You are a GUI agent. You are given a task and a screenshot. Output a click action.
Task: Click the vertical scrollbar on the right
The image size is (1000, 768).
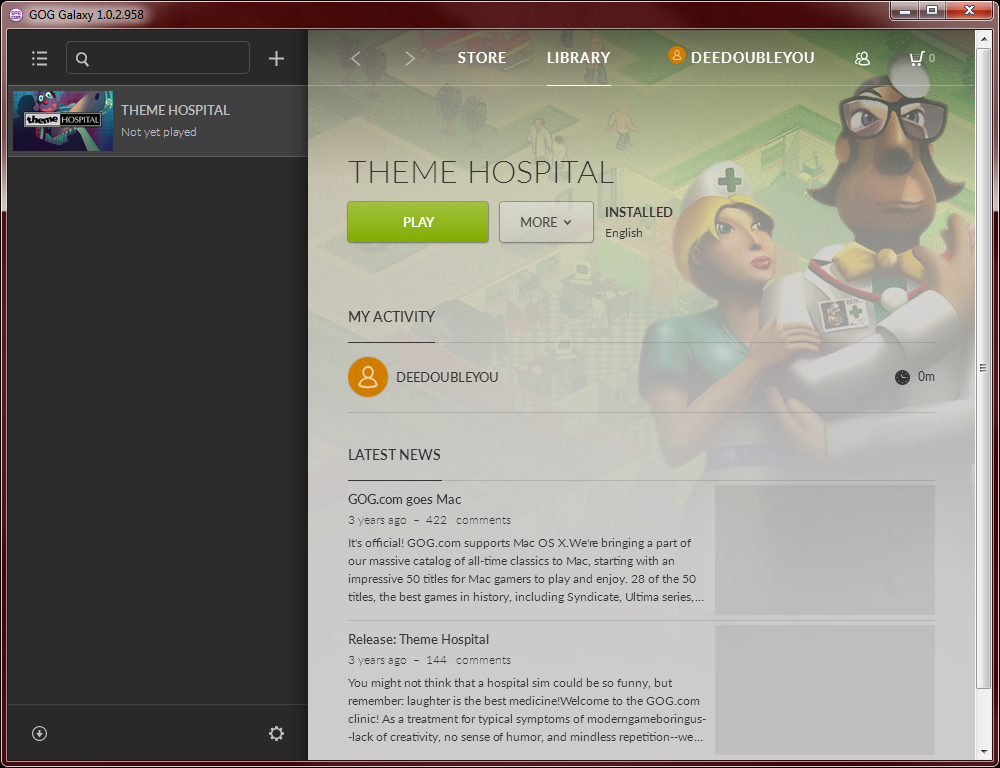pos(982,368)
